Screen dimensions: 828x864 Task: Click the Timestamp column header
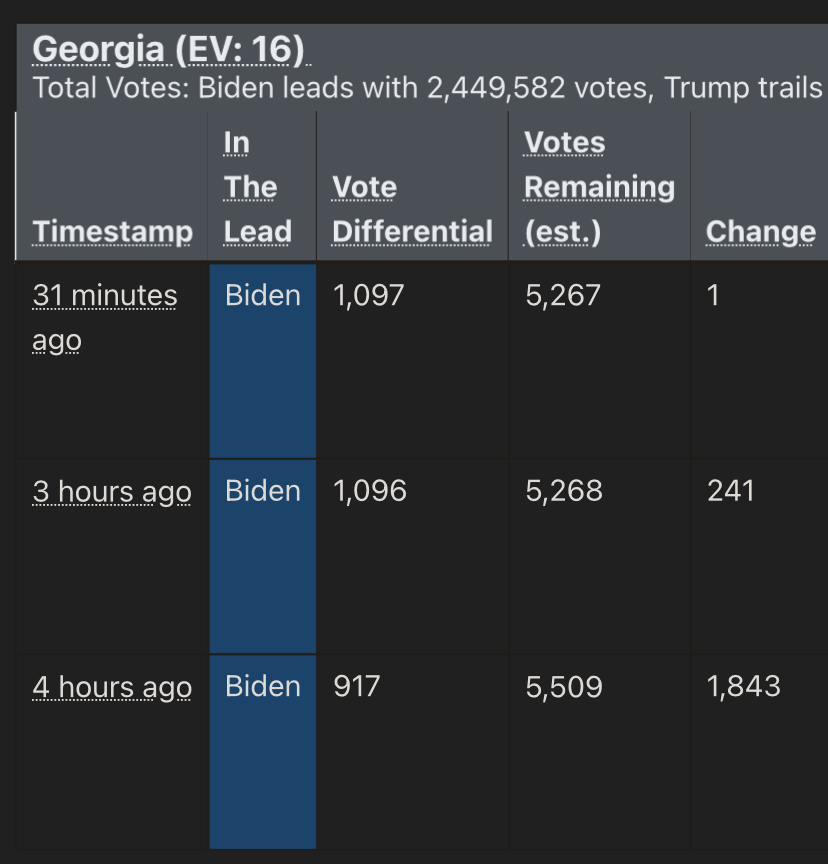click(112, 232)
